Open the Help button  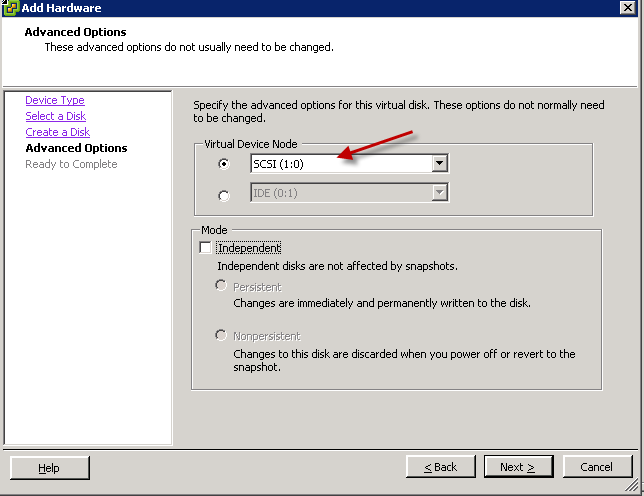[49, 468]
